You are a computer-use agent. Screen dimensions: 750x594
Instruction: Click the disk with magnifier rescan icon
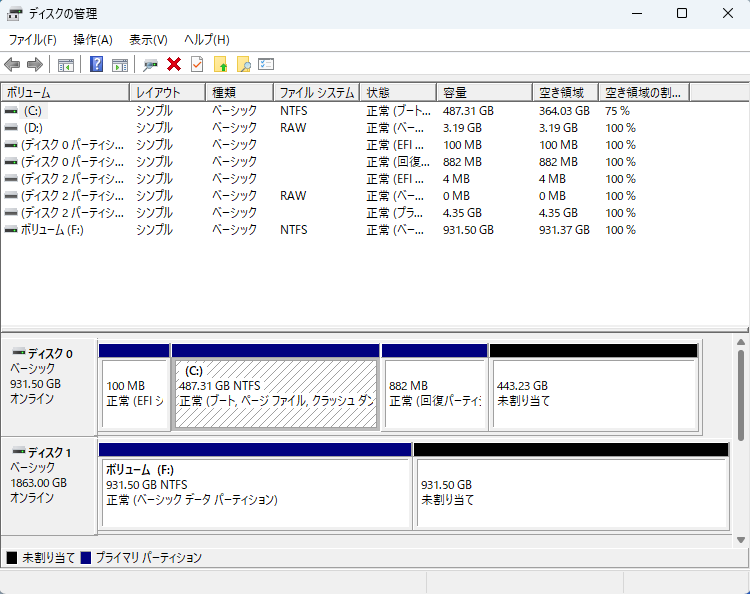tap(150, 65)
